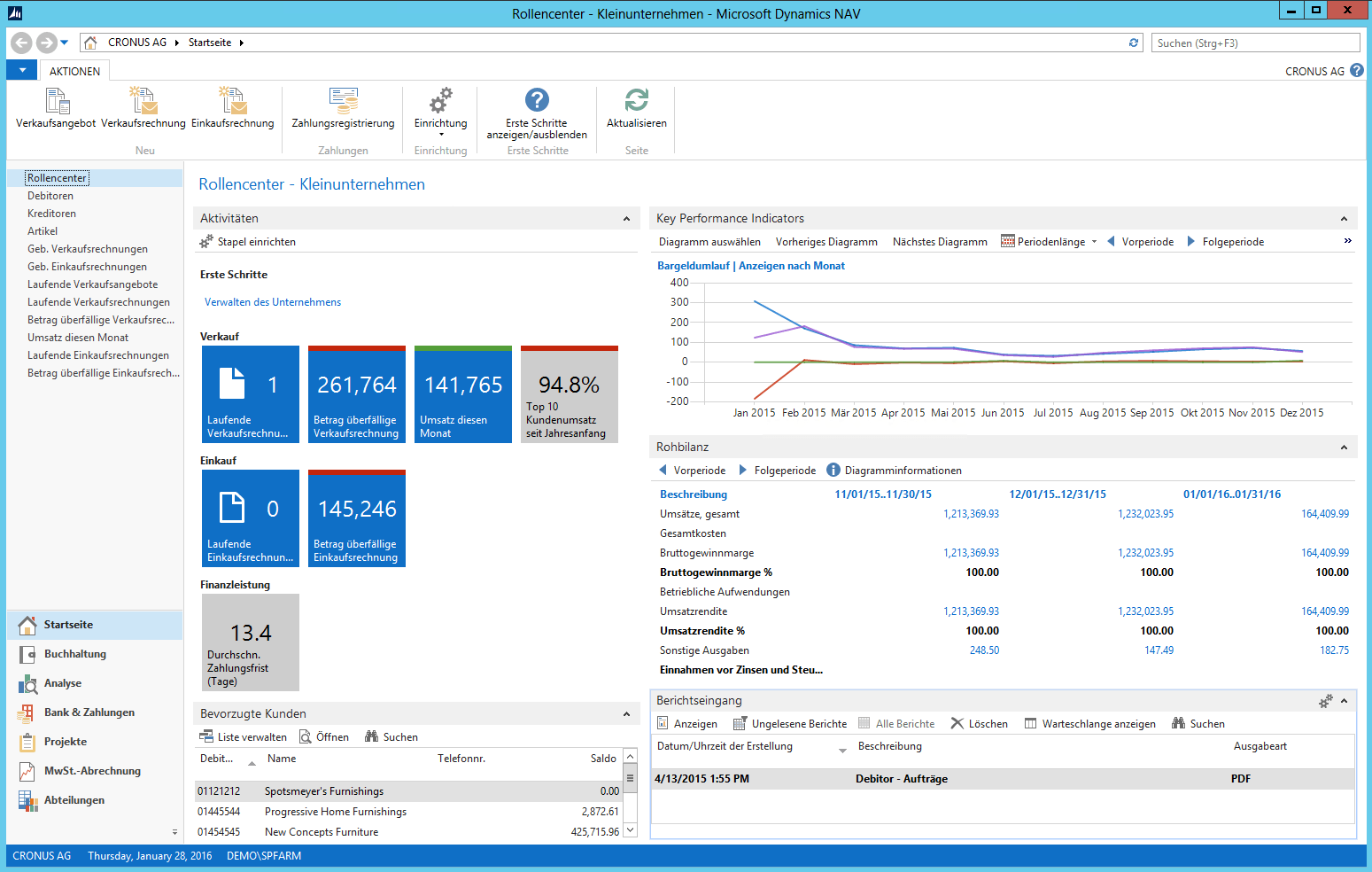The height and width of the screenshot is (872, 1372).
Task: Open the blue application menu dropdown
Action: click(x=22, y=70)
